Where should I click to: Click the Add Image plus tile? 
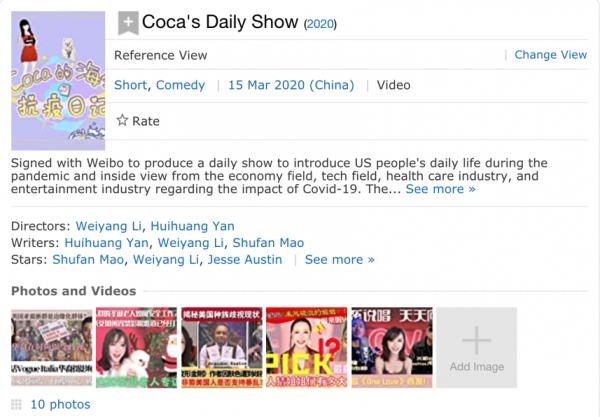(476, 347)
